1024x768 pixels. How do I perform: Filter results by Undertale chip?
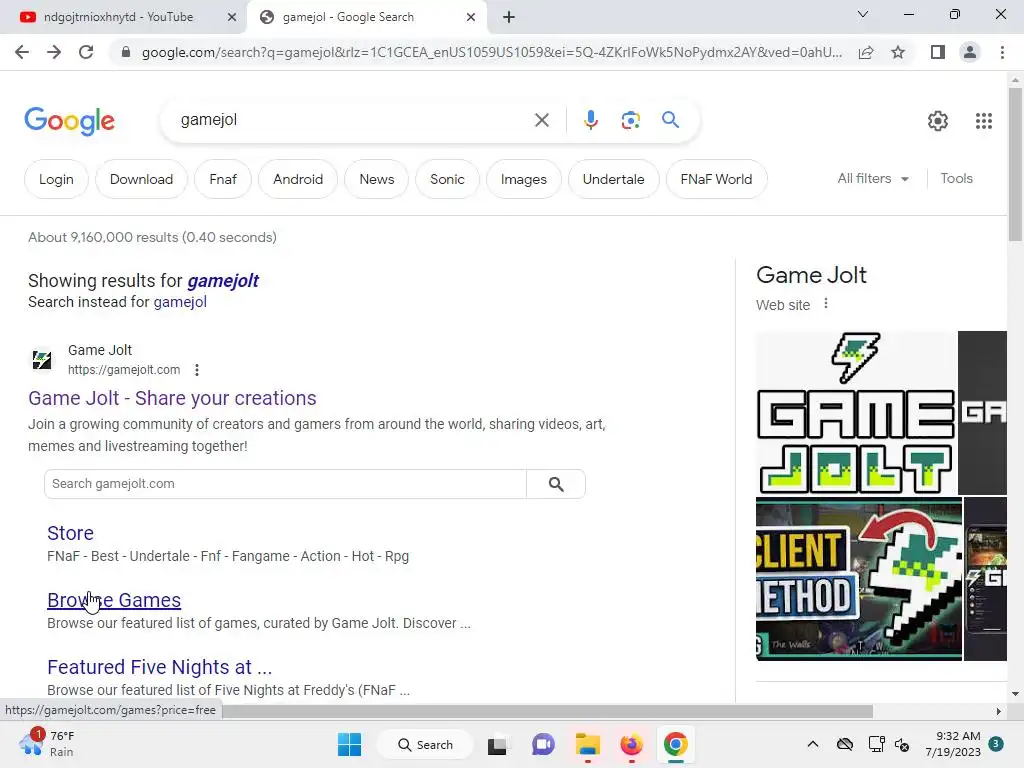tap(613, 179)
